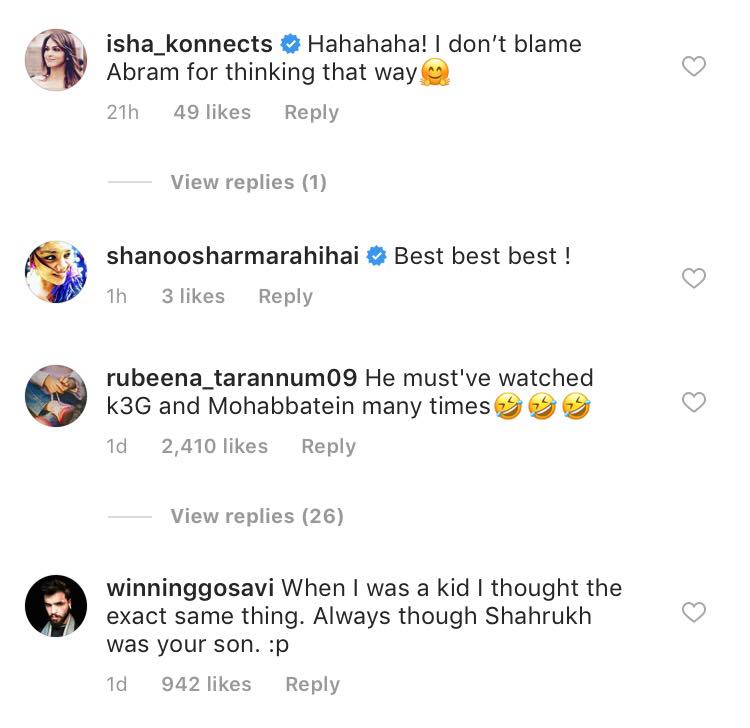This screenshot has width=750, height=728.
Task: Like isha_konnects' comment with heart icon
Action: click(x=693, y=67)
